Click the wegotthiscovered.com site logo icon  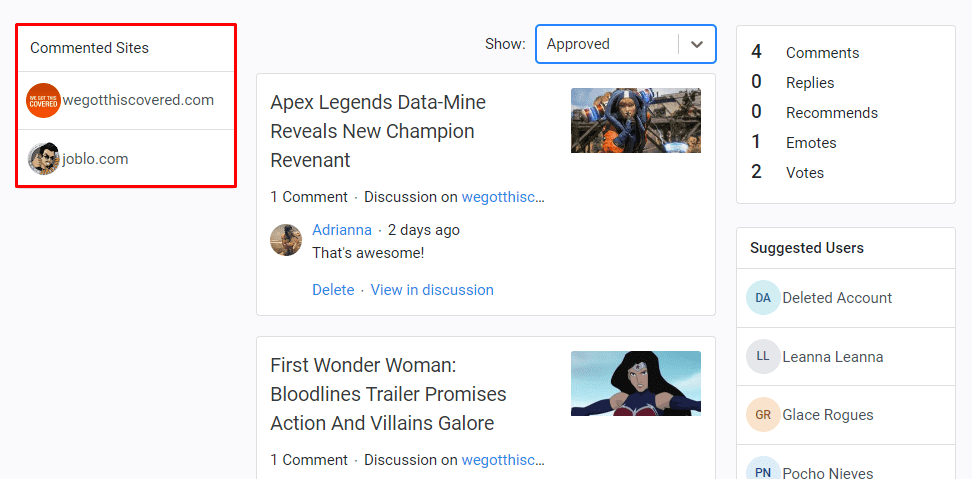coord(43,100)
